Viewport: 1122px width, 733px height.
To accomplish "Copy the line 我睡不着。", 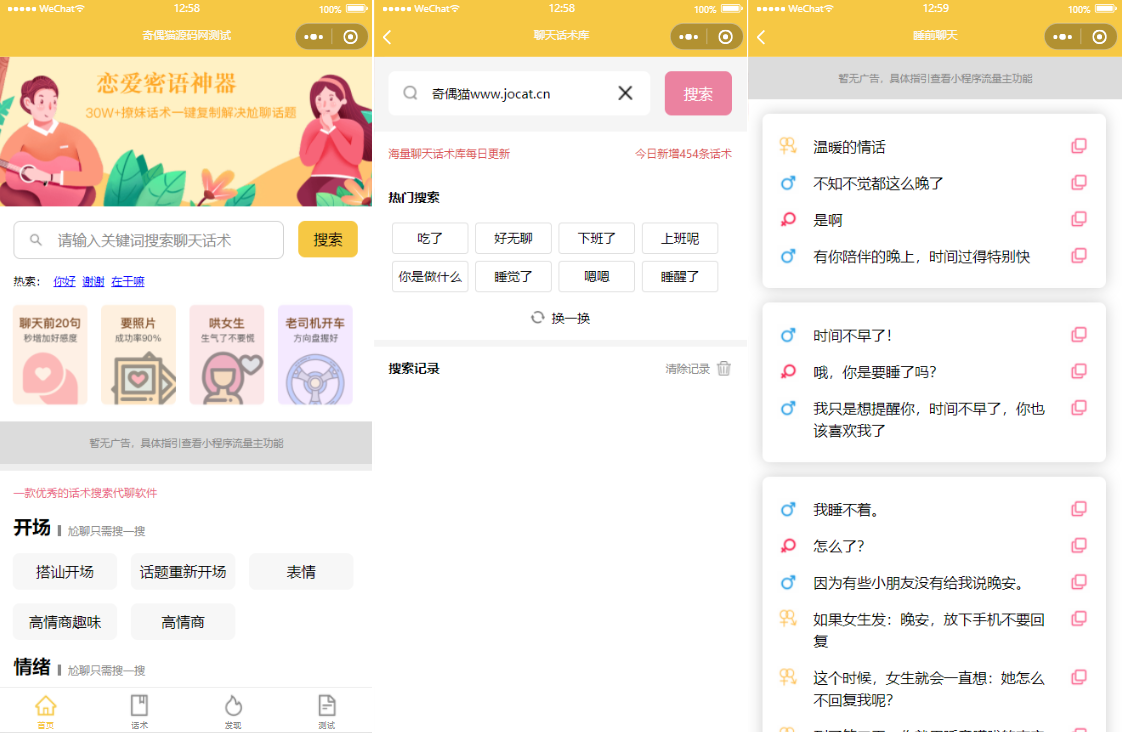I will tap(1079, 509).
